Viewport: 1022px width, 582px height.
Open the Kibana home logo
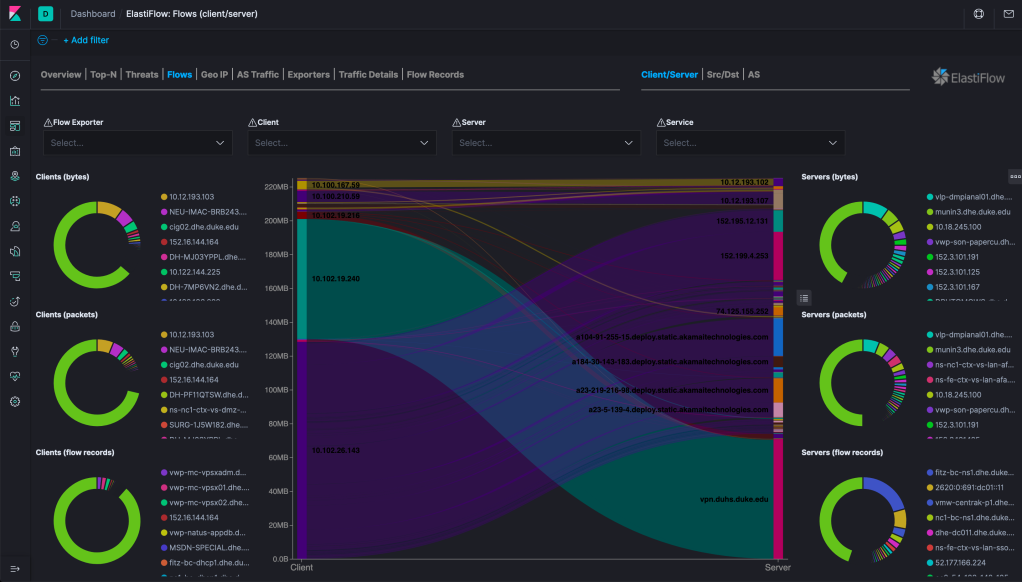15,14
